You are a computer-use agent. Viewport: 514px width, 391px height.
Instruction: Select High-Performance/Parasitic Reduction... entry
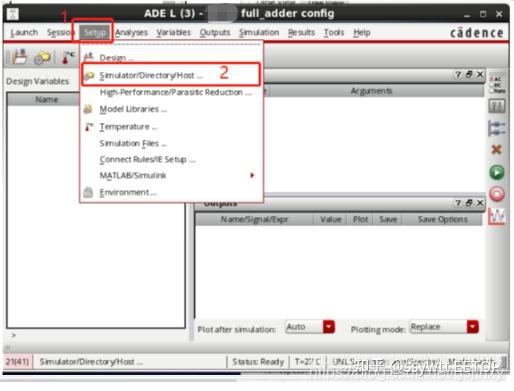point(171,92)
